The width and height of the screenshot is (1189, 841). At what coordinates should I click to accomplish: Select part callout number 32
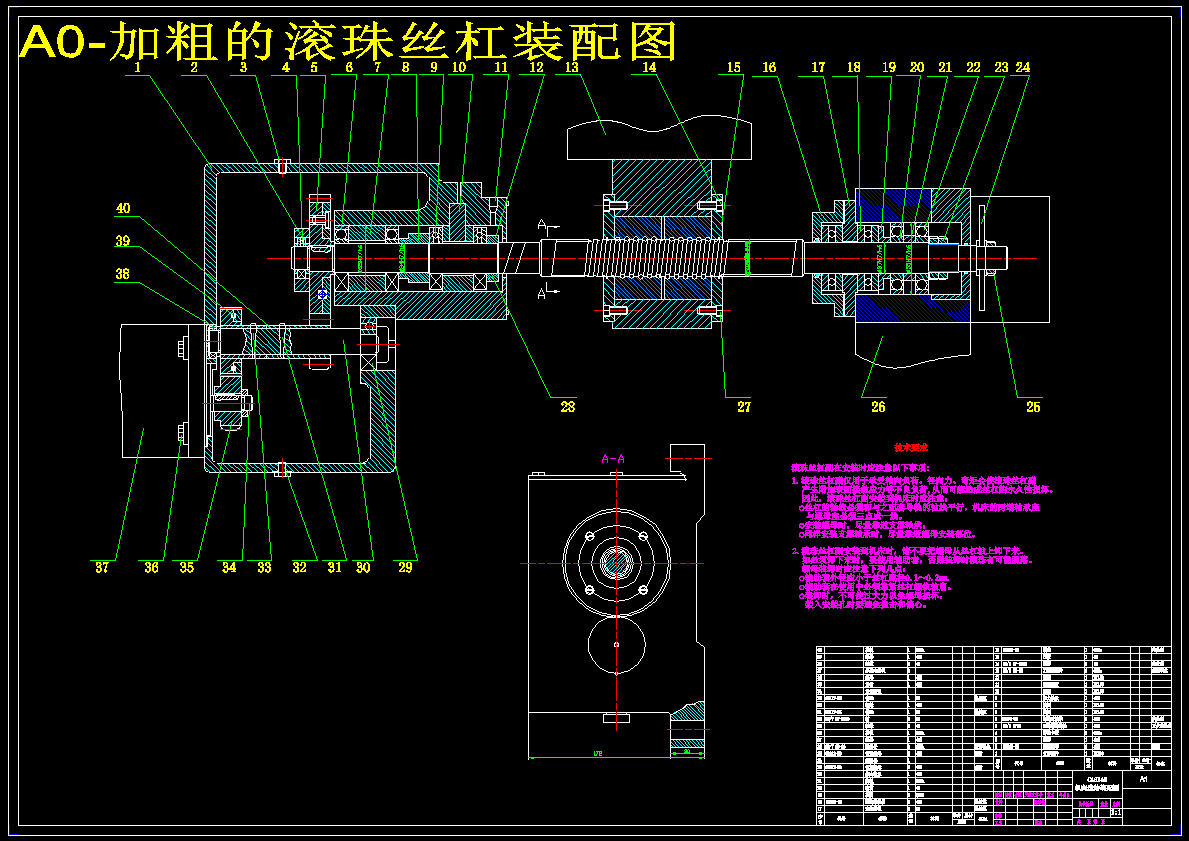point(300,566)
